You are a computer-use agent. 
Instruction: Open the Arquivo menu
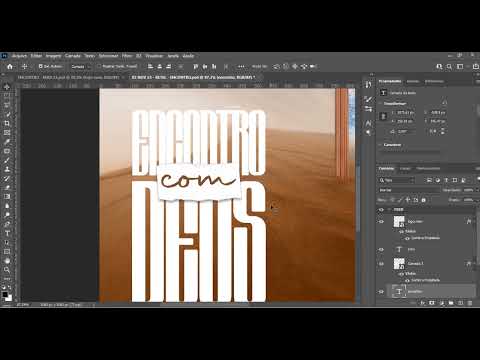[20, 56]
